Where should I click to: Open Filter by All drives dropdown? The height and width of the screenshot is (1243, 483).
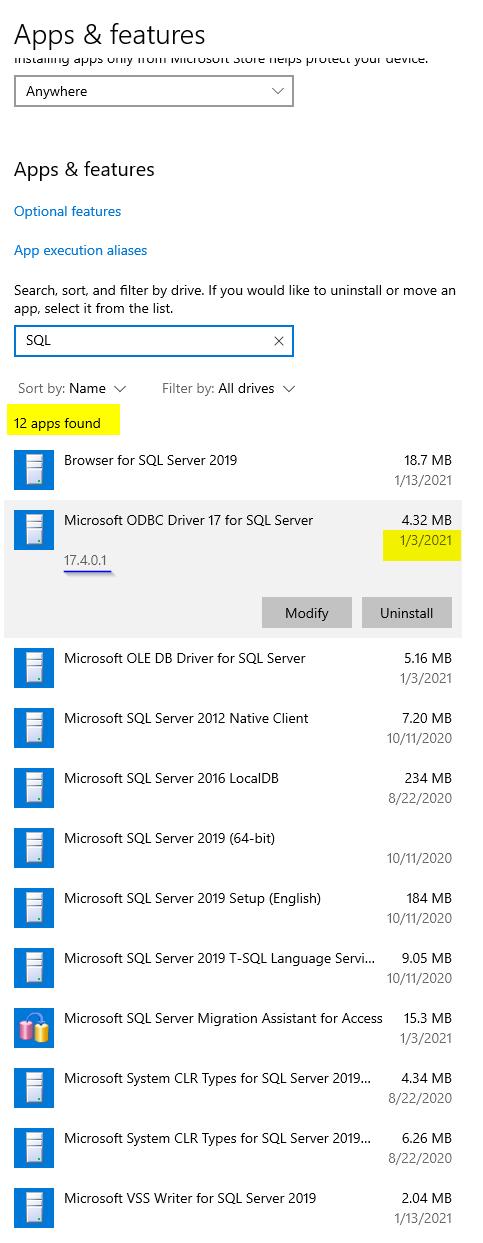(229, 388)
